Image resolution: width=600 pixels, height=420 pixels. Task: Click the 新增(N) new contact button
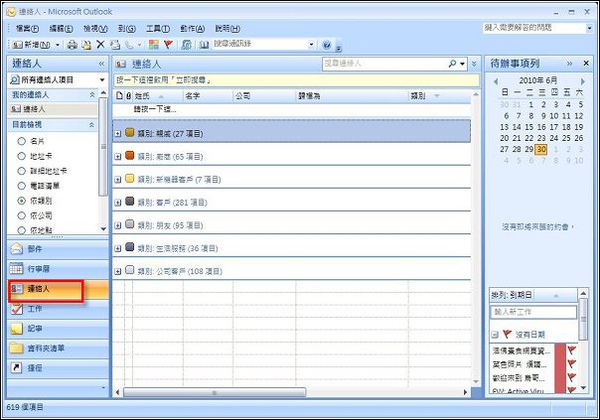pos(31,45)
